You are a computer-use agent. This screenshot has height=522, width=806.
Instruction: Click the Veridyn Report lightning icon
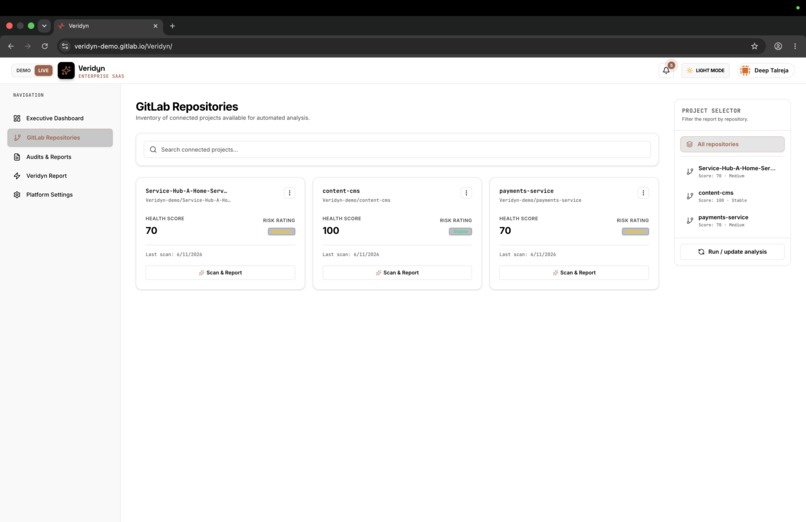pyautogui.click(x=17, y=176)
